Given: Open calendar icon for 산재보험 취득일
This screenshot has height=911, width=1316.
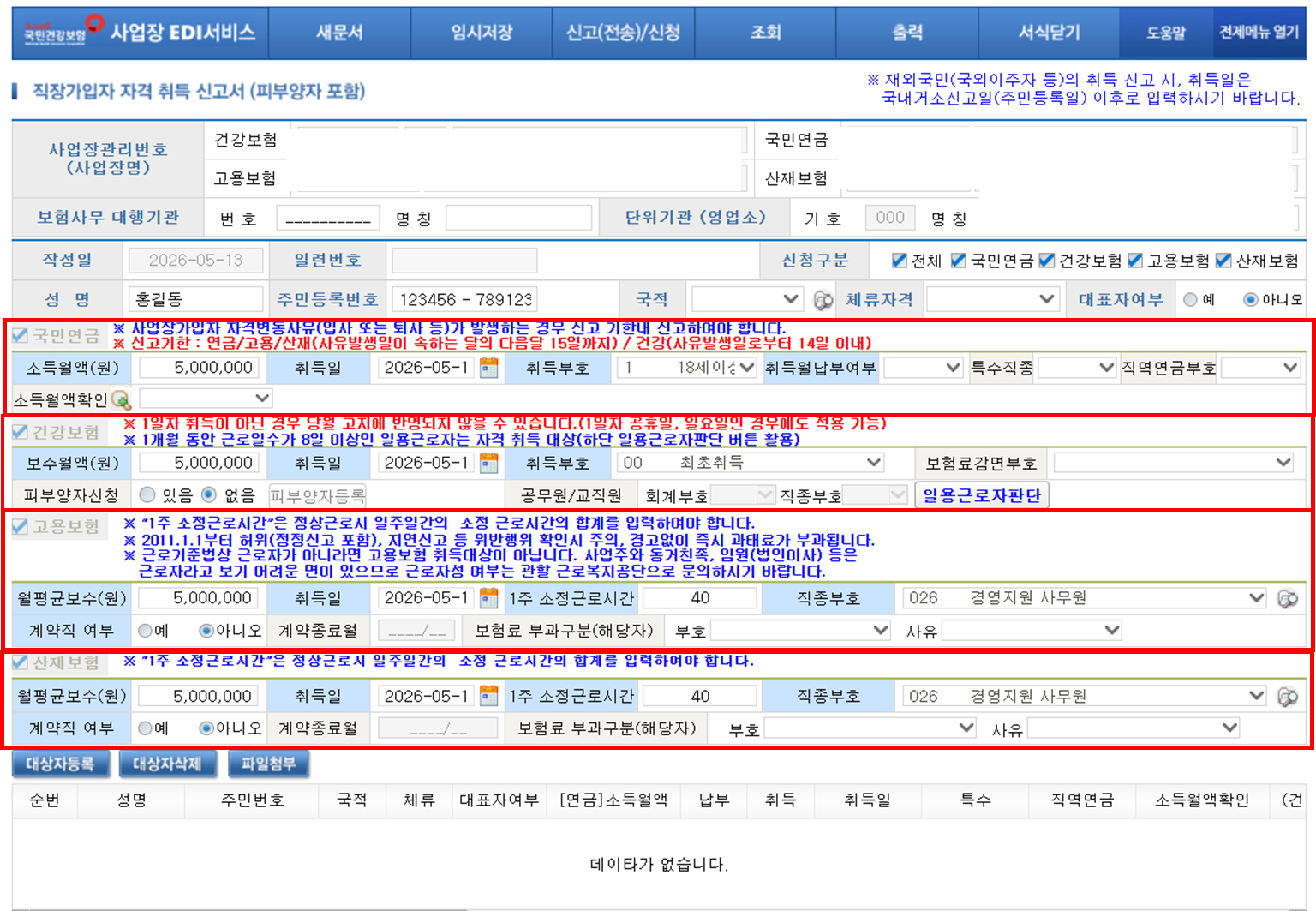Looking at the screenshot, I should pyautogui.click(x=489, y=696).
